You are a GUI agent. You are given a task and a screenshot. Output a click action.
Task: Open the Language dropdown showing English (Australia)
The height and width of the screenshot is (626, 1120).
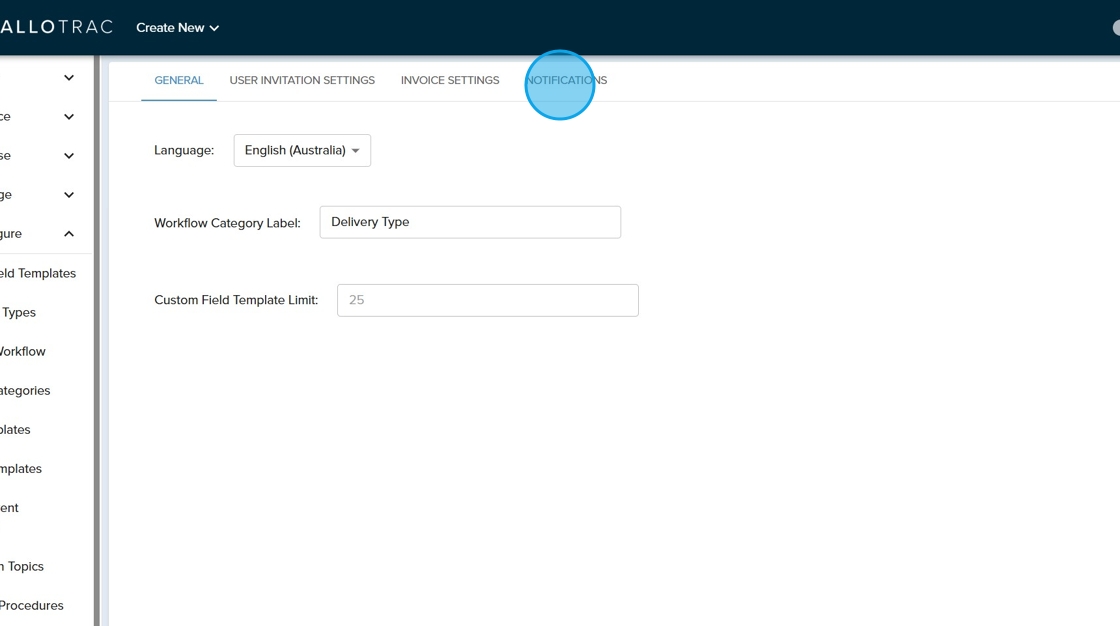302,150
